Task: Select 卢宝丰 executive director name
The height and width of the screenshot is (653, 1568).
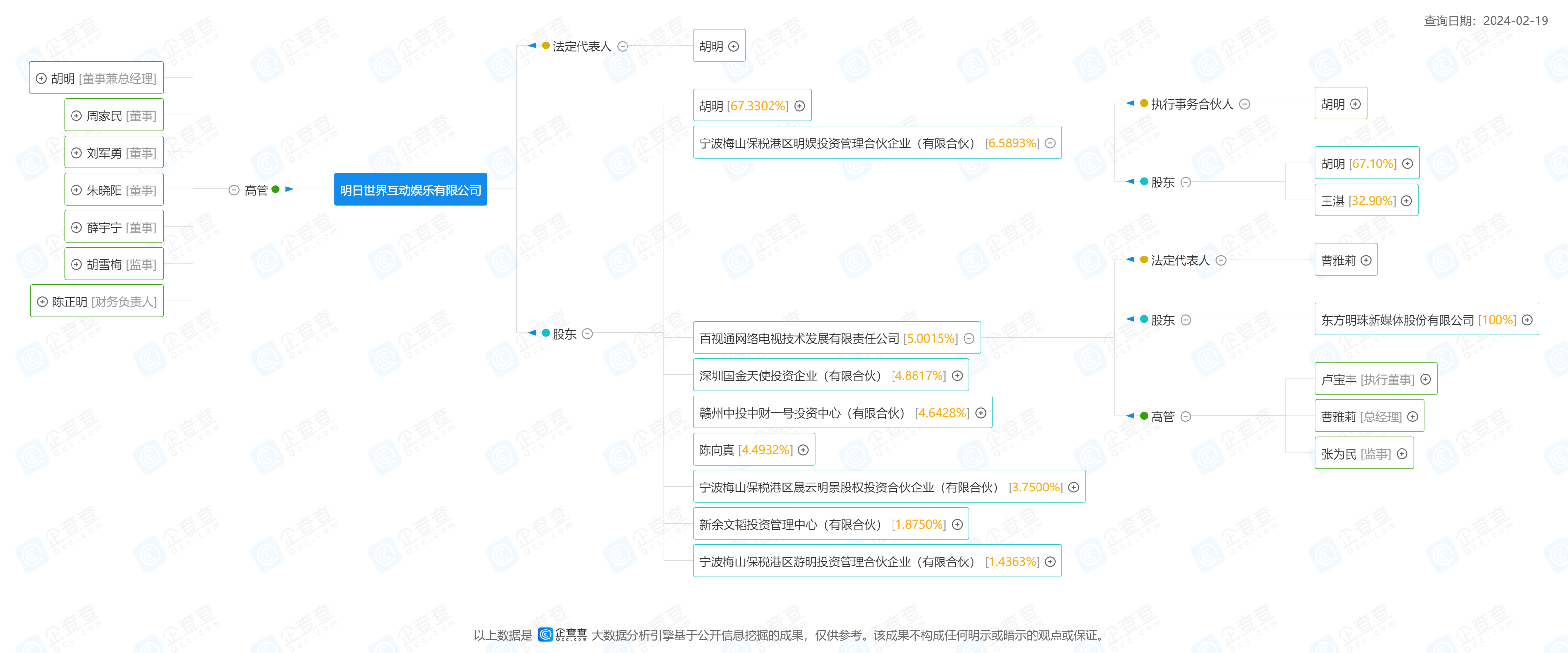Action: (x=1339, y=379)
